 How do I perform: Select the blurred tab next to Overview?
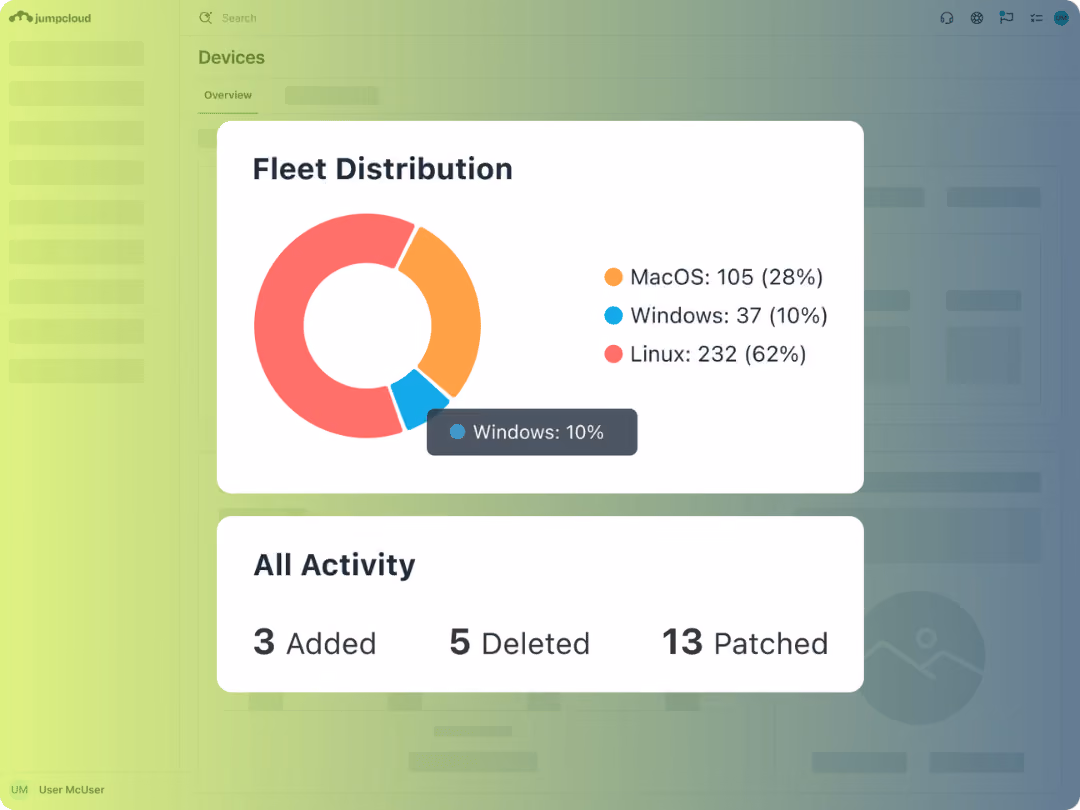(331, 95)
